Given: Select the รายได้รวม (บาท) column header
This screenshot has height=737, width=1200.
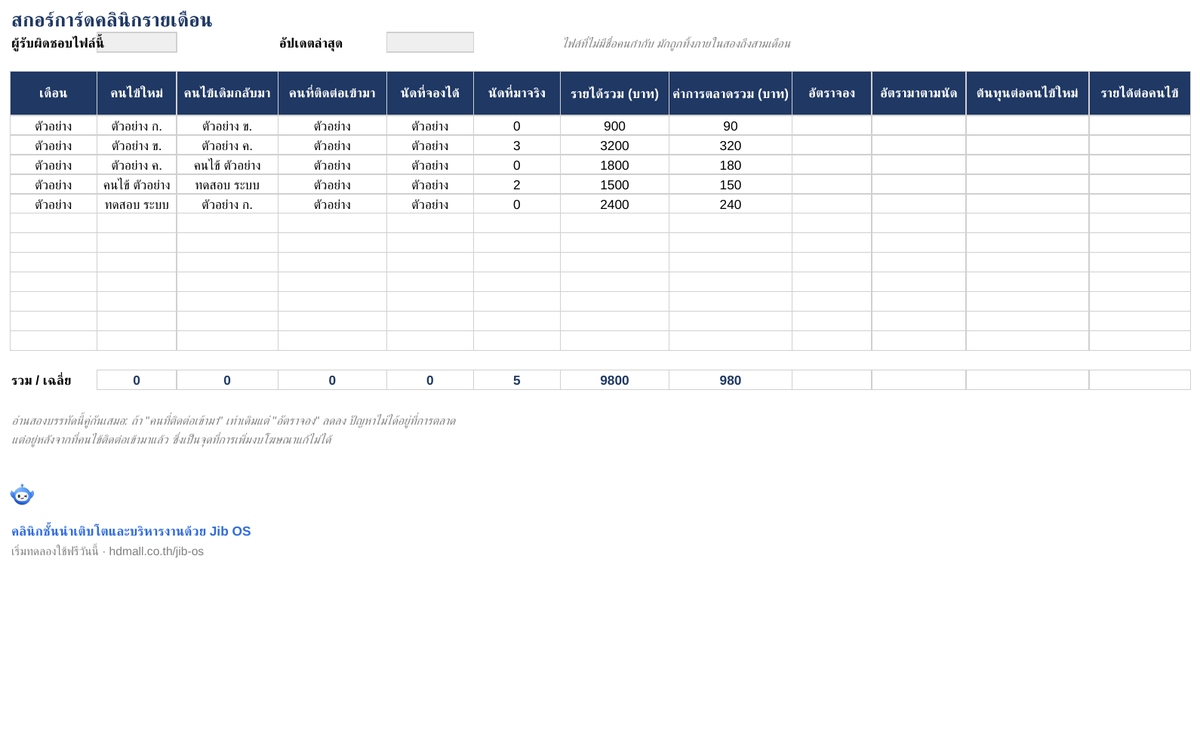Looking at the screenshot, I should [x=615, y=93].
